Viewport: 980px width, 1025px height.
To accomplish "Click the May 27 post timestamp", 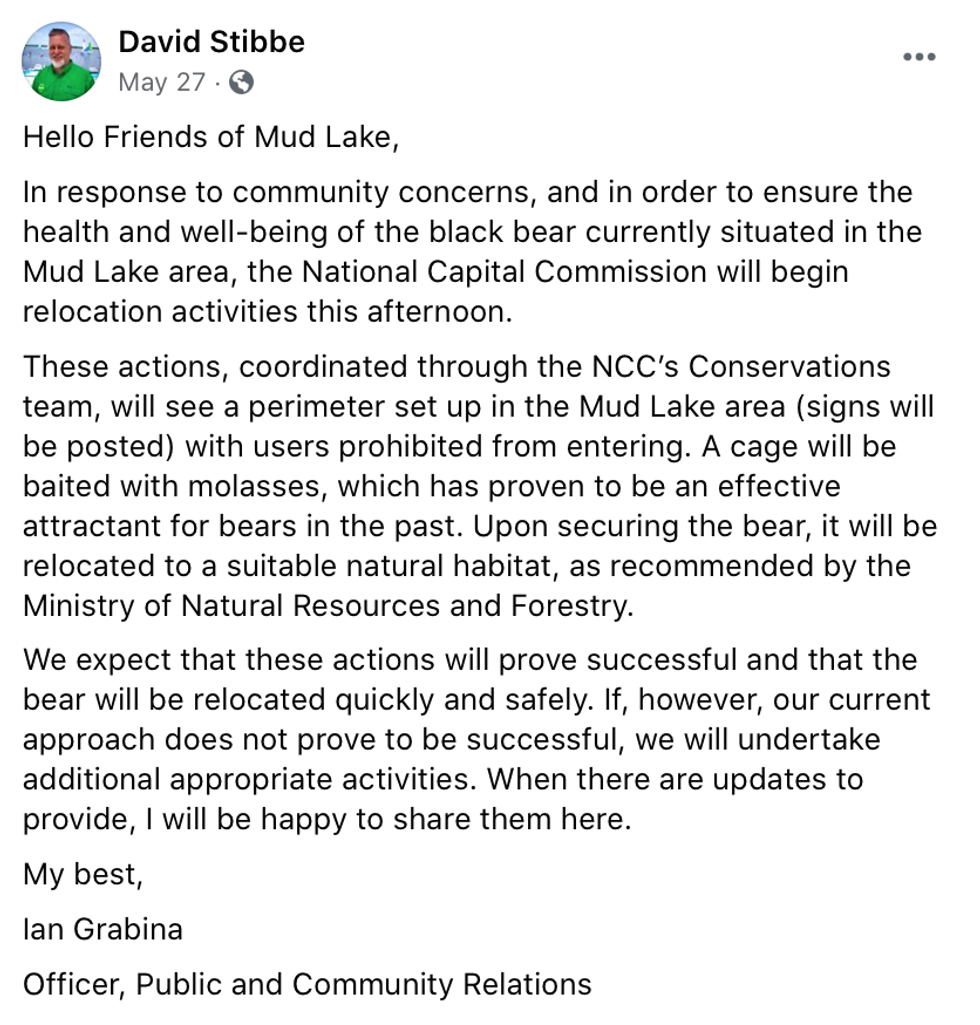I will [x=161, y=83].
